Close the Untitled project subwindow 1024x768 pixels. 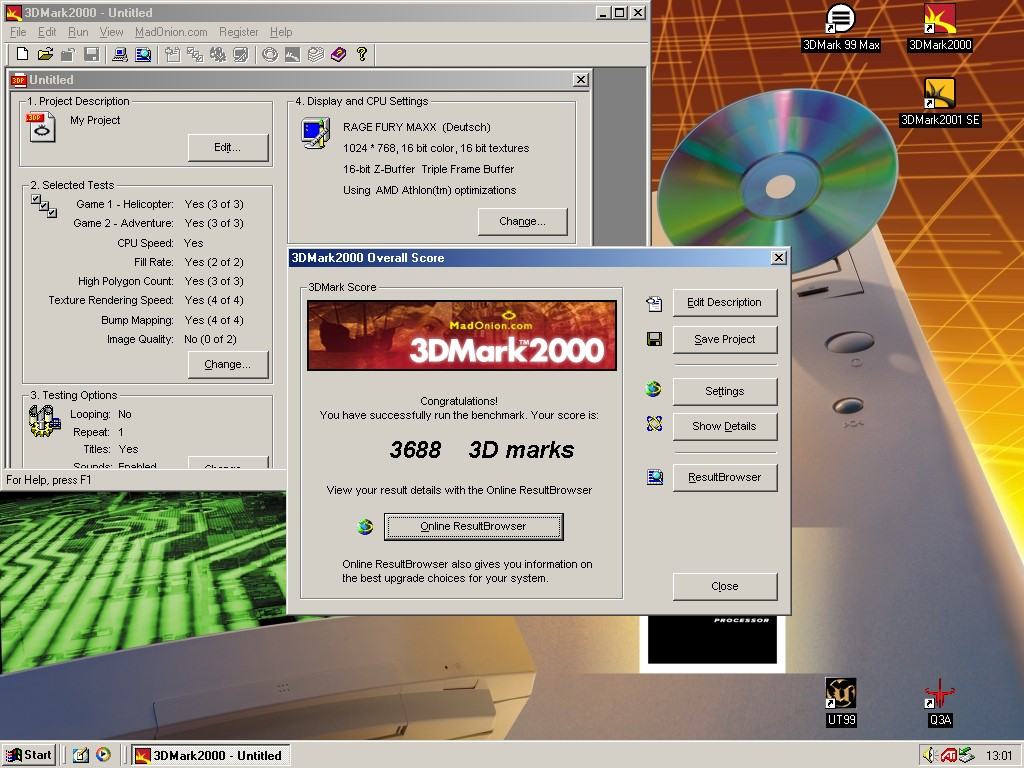(x=581, y=80)
